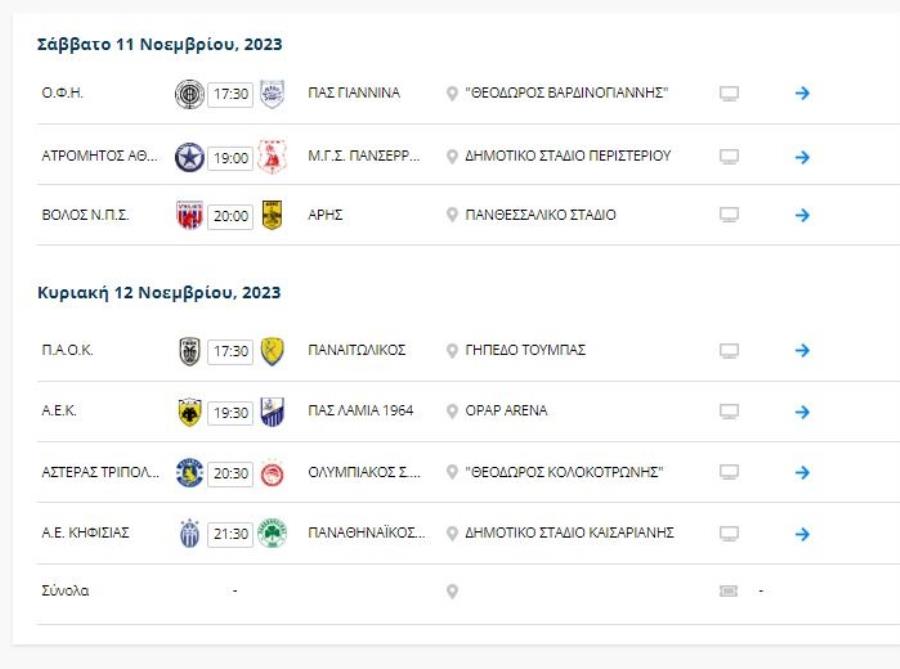This screenshot has height=669, width=900.
Task: Click the ΠΑΝΘΕΣΣΑΛΙΚΟ ΣΤΑΔΙΟ venue
Action: (x=540, y=215)
